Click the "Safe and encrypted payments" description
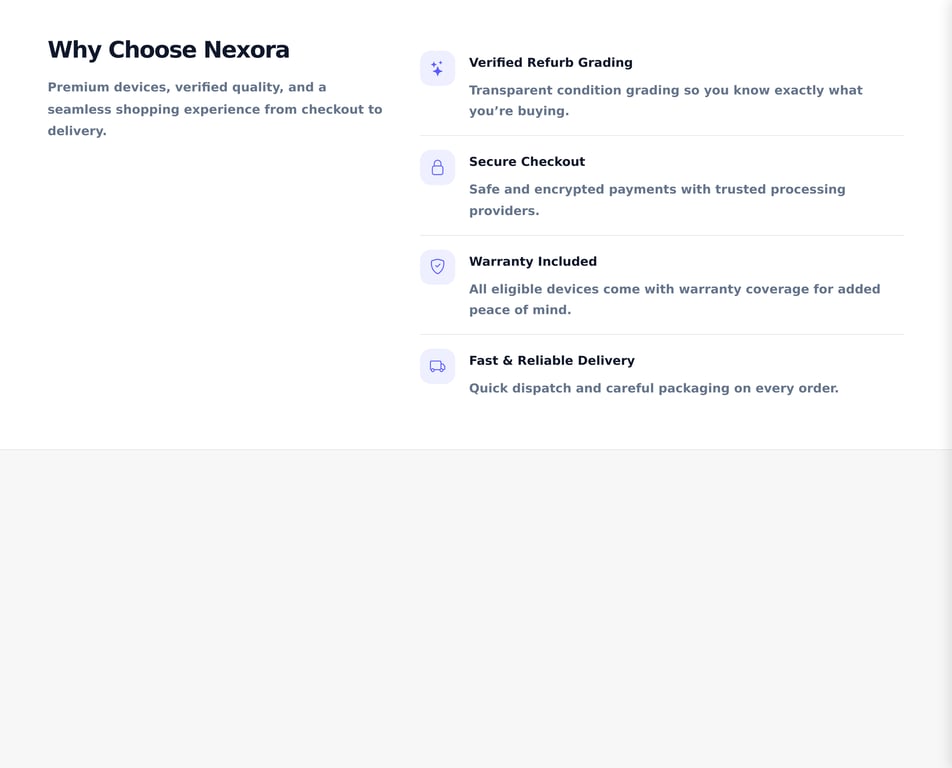 (657, 200)
